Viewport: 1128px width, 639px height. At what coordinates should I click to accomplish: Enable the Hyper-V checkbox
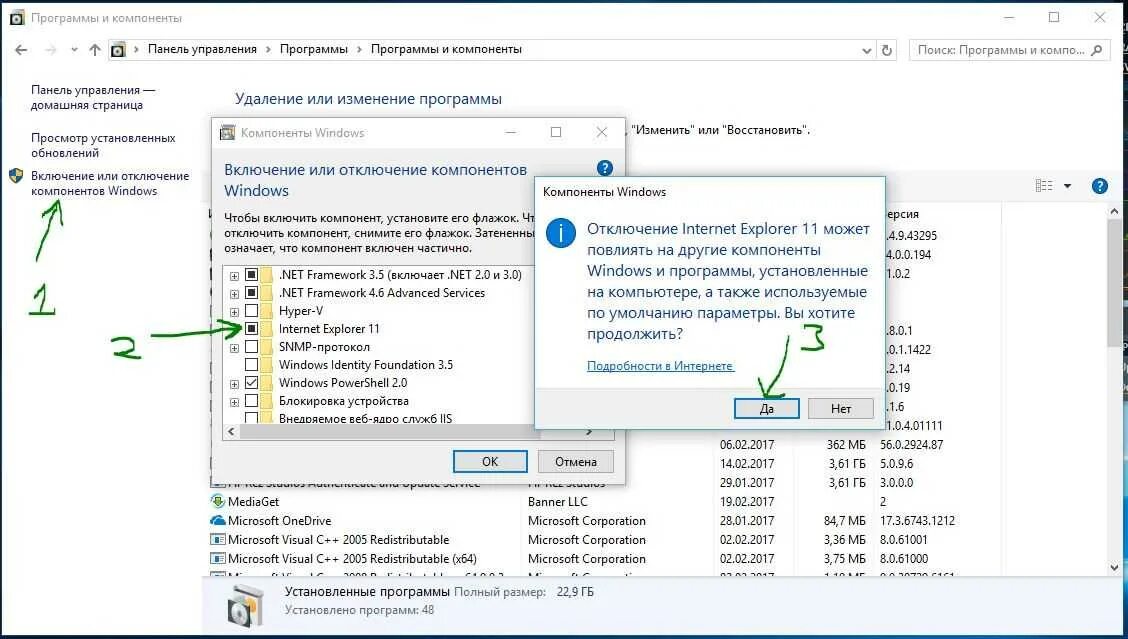click(x=251, y=310)
